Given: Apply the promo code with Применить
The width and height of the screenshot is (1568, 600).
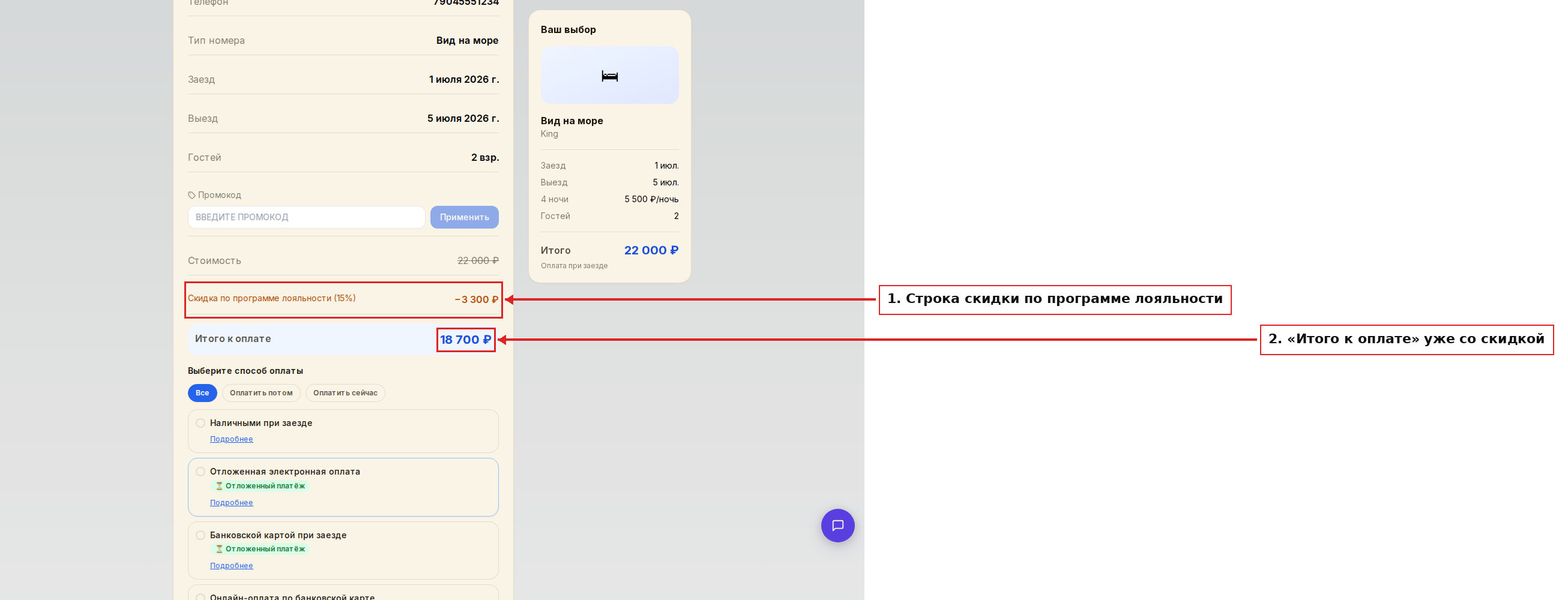Looking at the screenshot, I should pyautogui.click(x=465, y=217).
